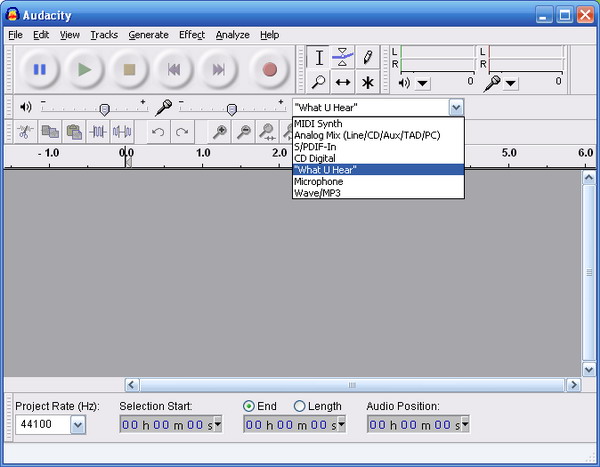Screen dimensions: 600x467
Task: Stop audio with the Stop button
Action: pos(129,70)
